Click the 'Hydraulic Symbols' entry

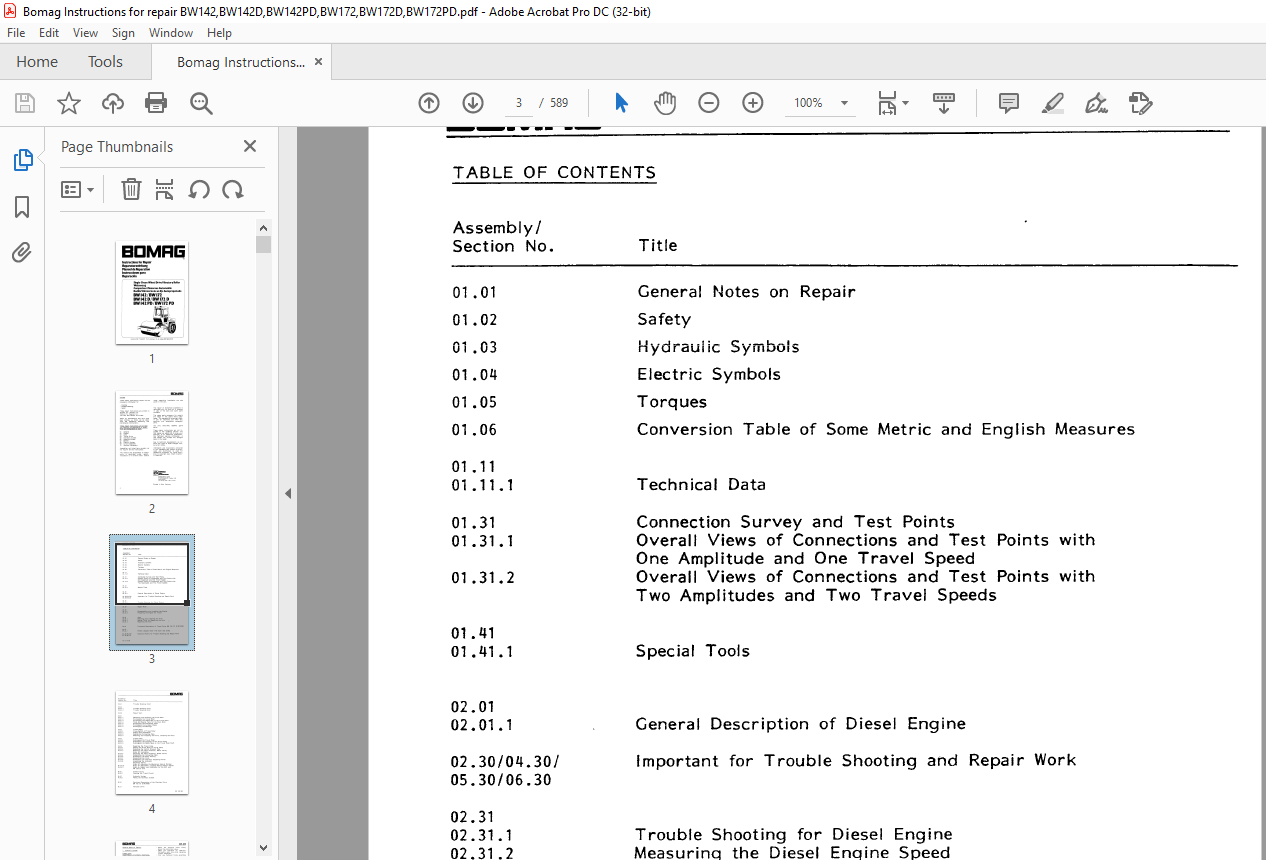[718, 347]
